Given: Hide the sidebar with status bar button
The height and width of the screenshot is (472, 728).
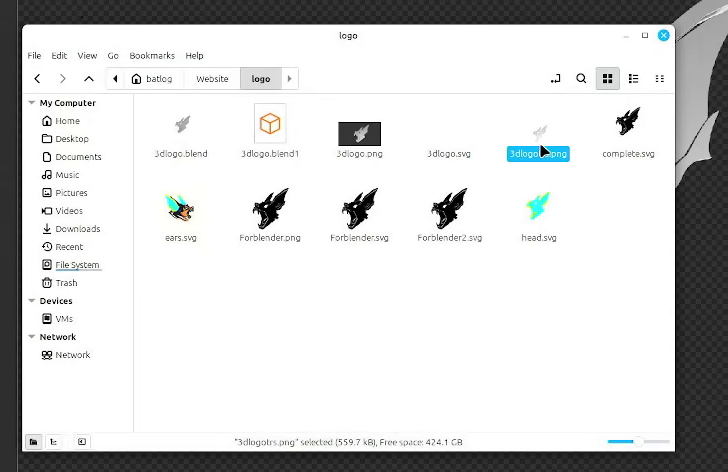Looking at the screenshot, I should pyautogui.click(x=82, y=442).
